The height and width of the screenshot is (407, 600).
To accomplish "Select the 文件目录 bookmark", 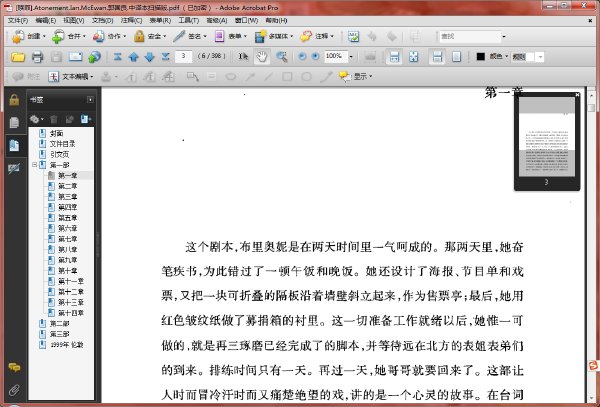I will pos(62,144).
